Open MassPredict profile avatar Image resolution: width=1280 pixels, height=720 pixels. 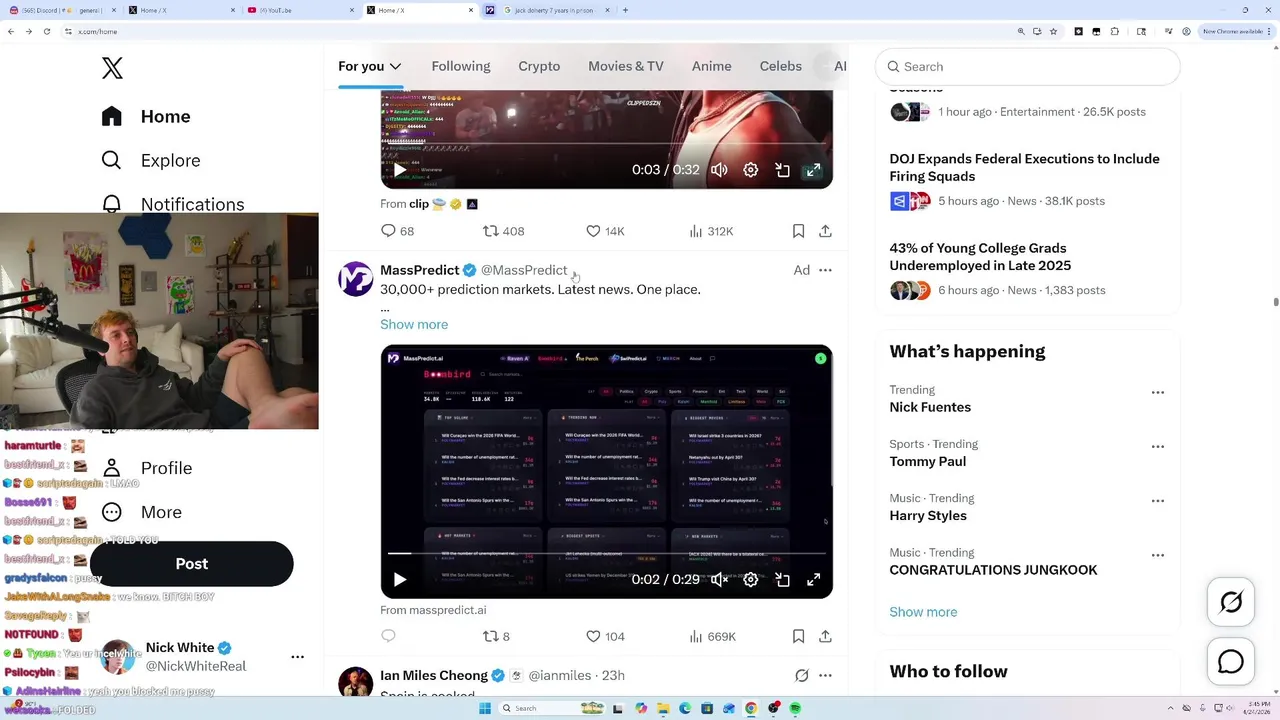click(x=355, y=279)
